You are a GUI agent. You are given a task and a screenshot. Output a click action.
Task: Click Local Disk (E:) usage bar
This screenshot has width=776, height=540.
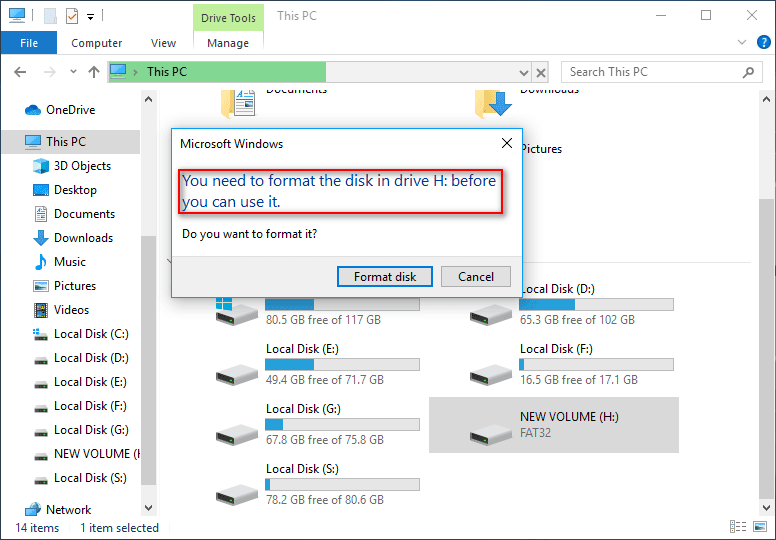click(342, 365)
